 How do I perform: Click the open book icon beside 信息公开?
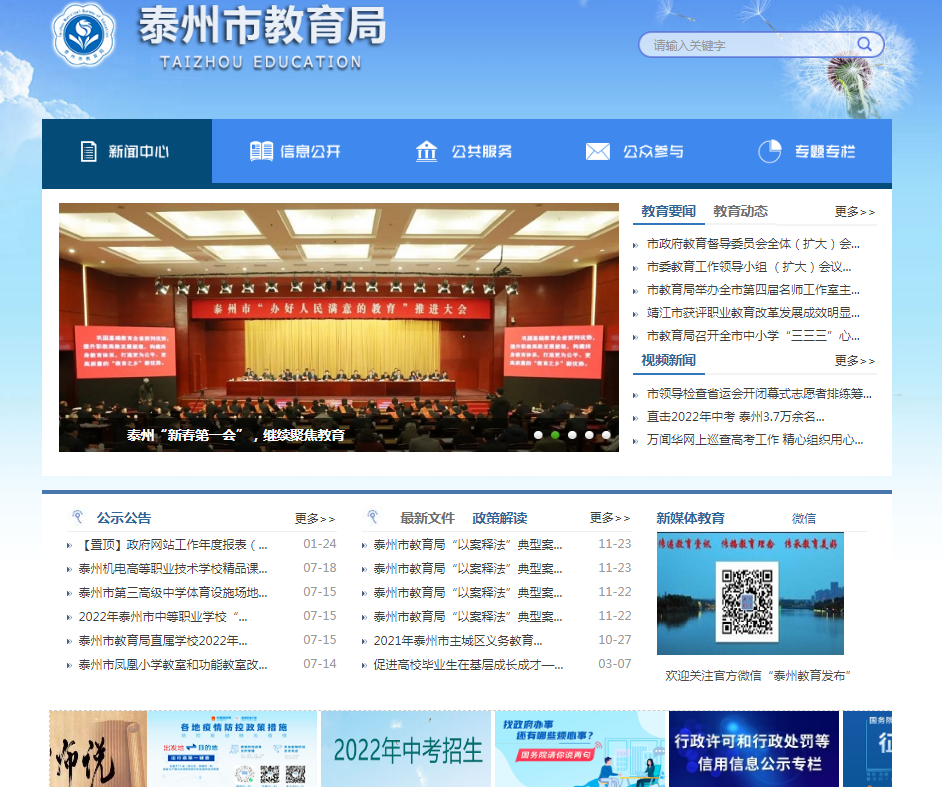click(261, 151)
